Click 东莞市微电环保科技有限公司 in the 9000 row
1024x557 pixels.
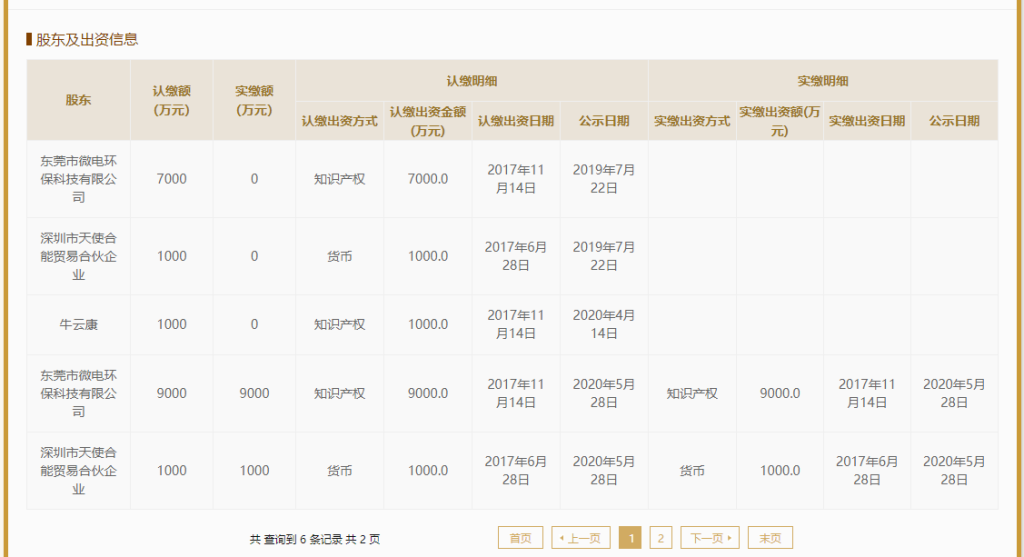click(x=78, y=393)
